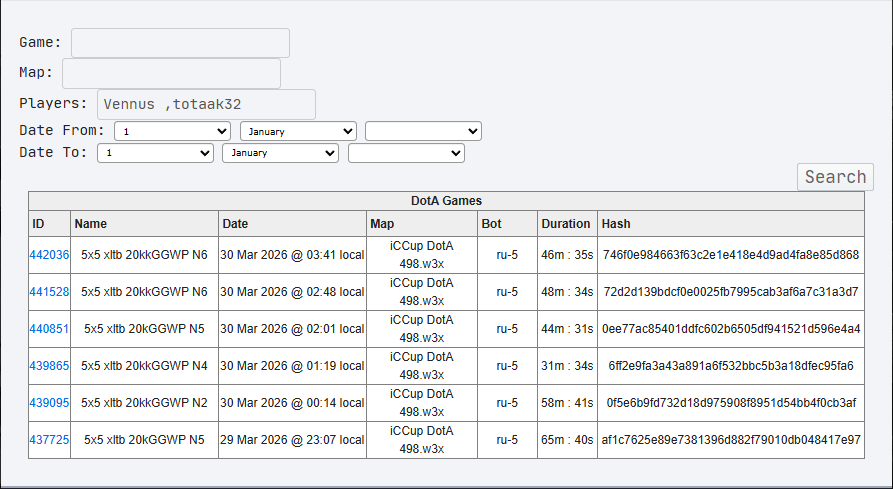The image size is (893, 489).
Task: Follow the 440851 game link
Action: tap(49, 329)
